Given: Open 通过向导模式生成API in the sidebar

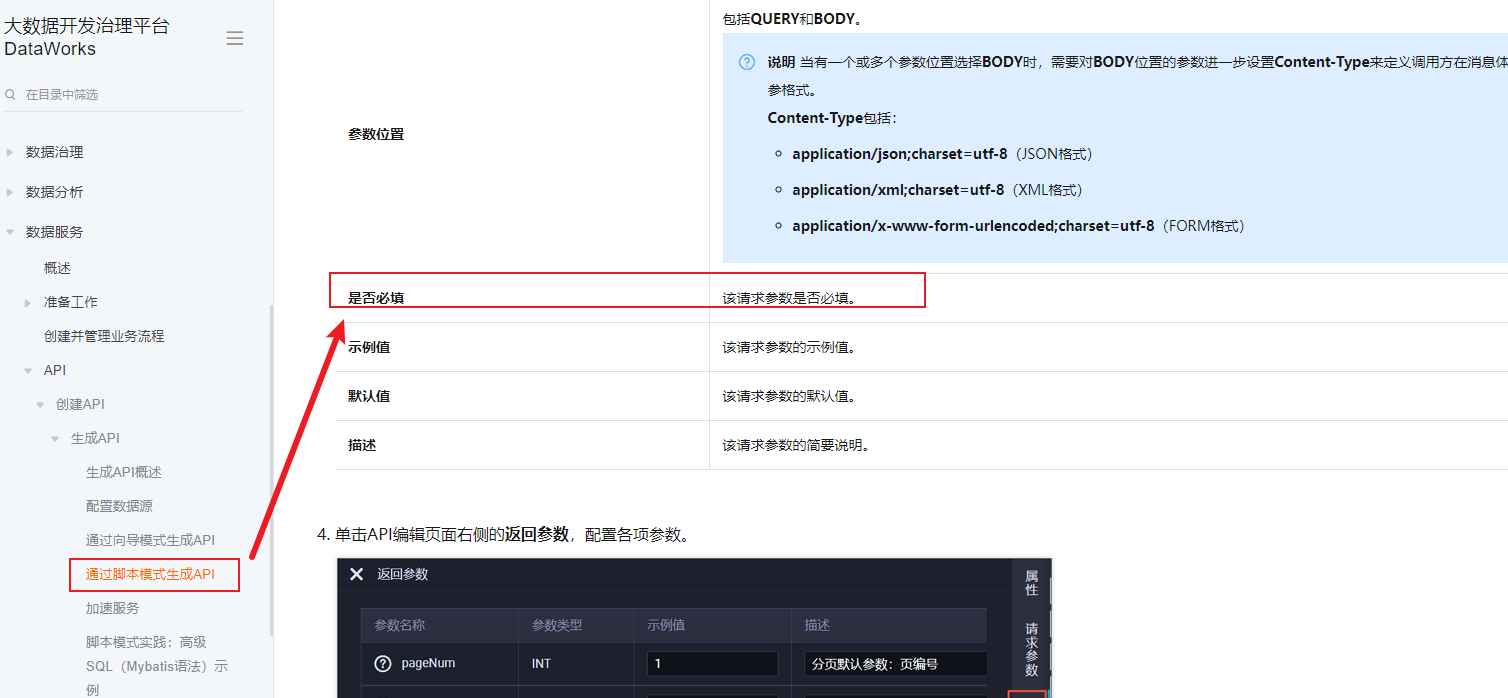Looking at the screenshot, I should click(x=150, y=540).
